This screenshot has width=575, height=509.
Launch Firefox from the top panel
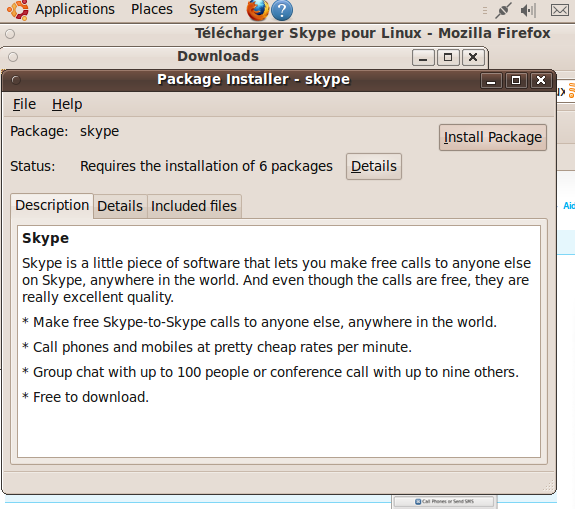(x=258, y=10)
